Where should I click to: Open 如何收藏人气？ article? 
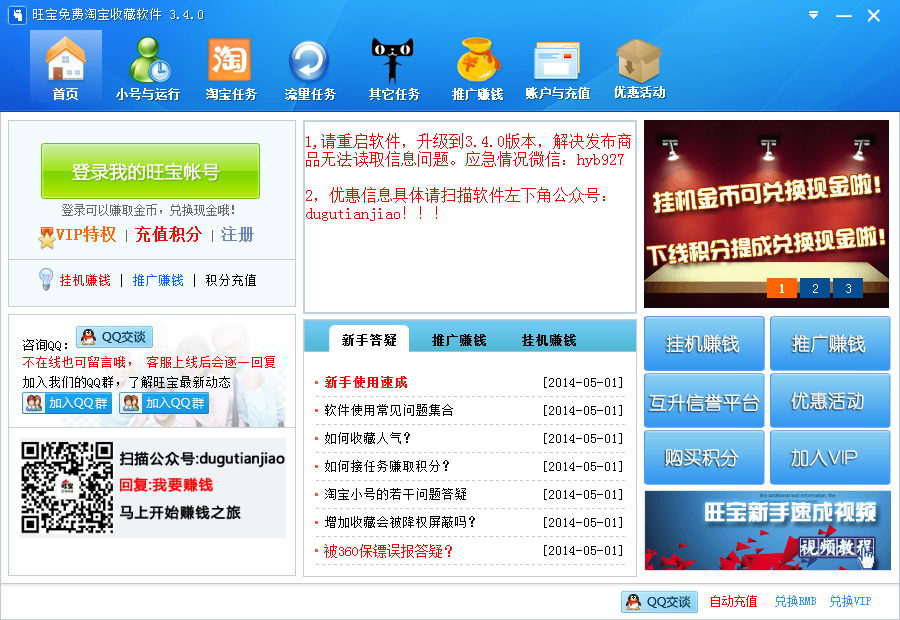click(368, 439)
